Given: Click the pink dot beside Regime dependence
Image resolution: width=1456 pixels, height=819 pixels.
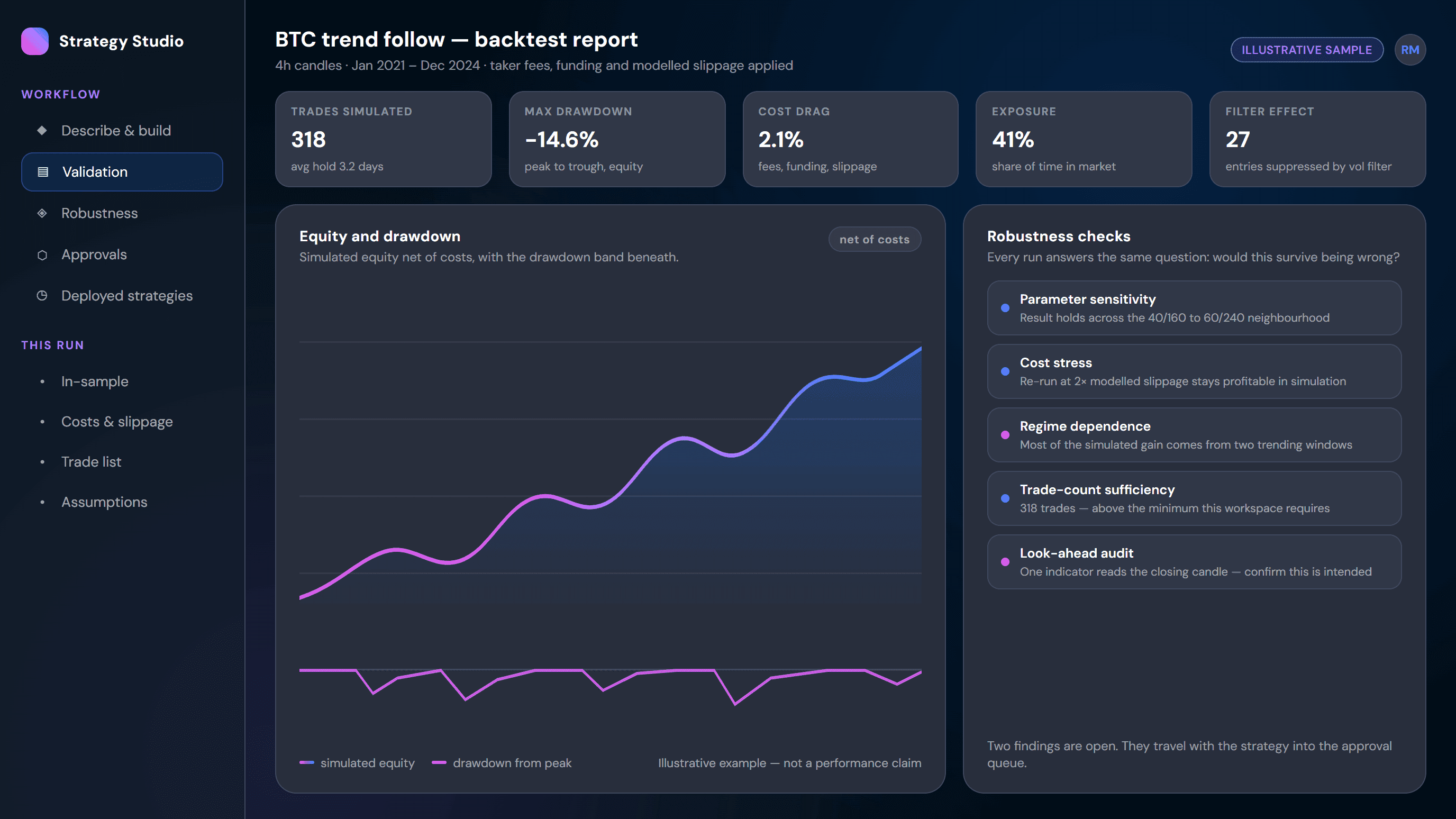Looking at the screenshot, I should point(1005,435).
